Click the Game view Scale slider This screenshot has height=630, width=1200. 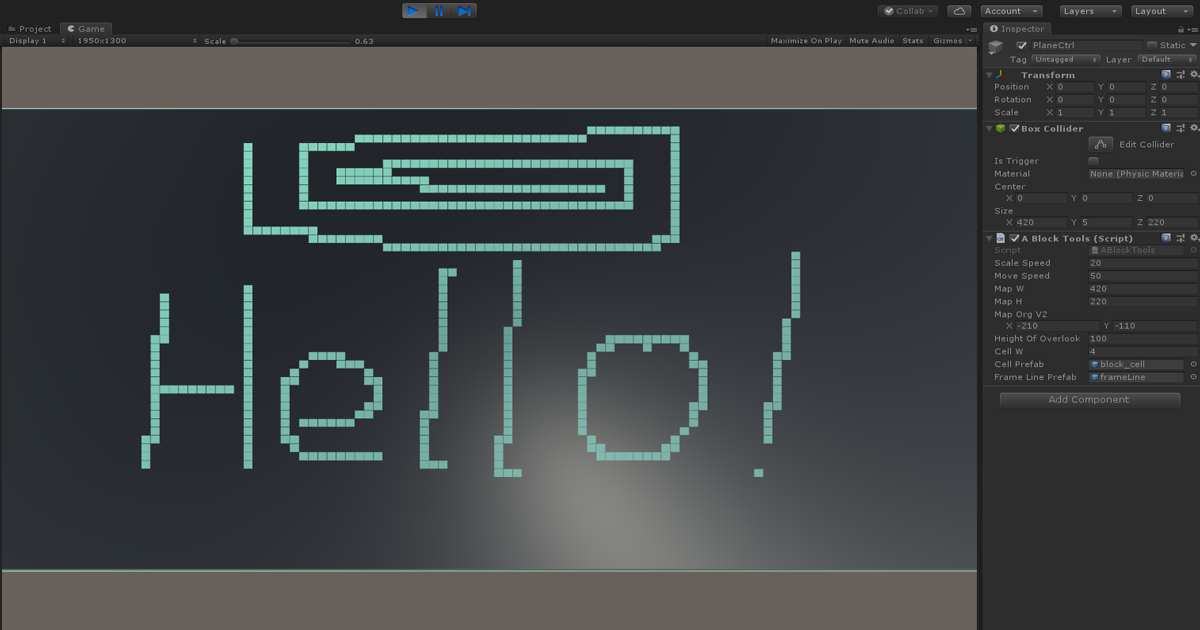[290, 41]
